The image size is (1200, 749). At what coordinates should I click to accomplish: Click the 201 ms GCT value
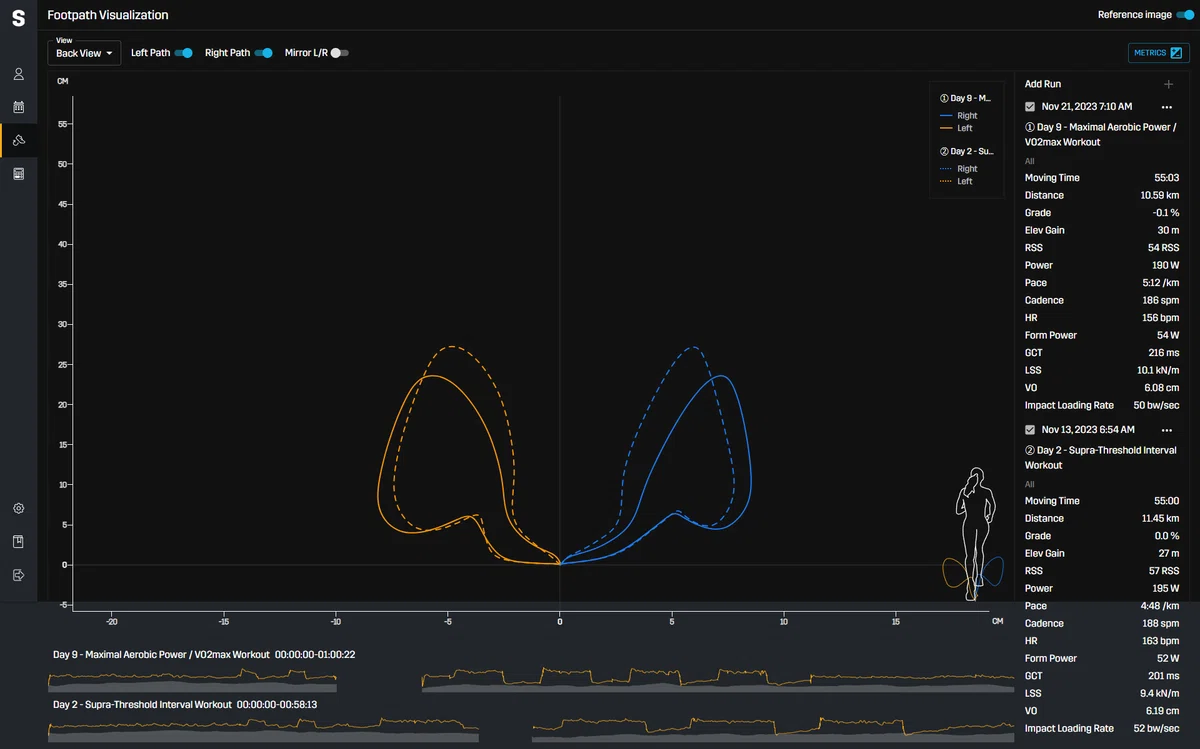1164,676
